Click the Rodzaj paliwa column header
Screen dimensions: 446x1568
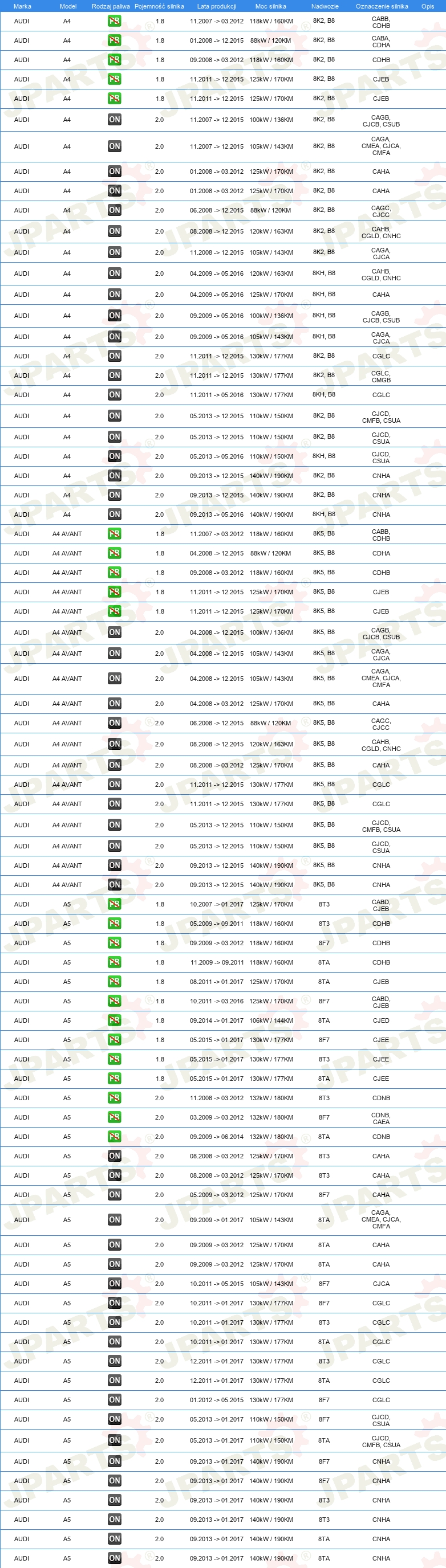pyautogui.click(x=111, y=6)
